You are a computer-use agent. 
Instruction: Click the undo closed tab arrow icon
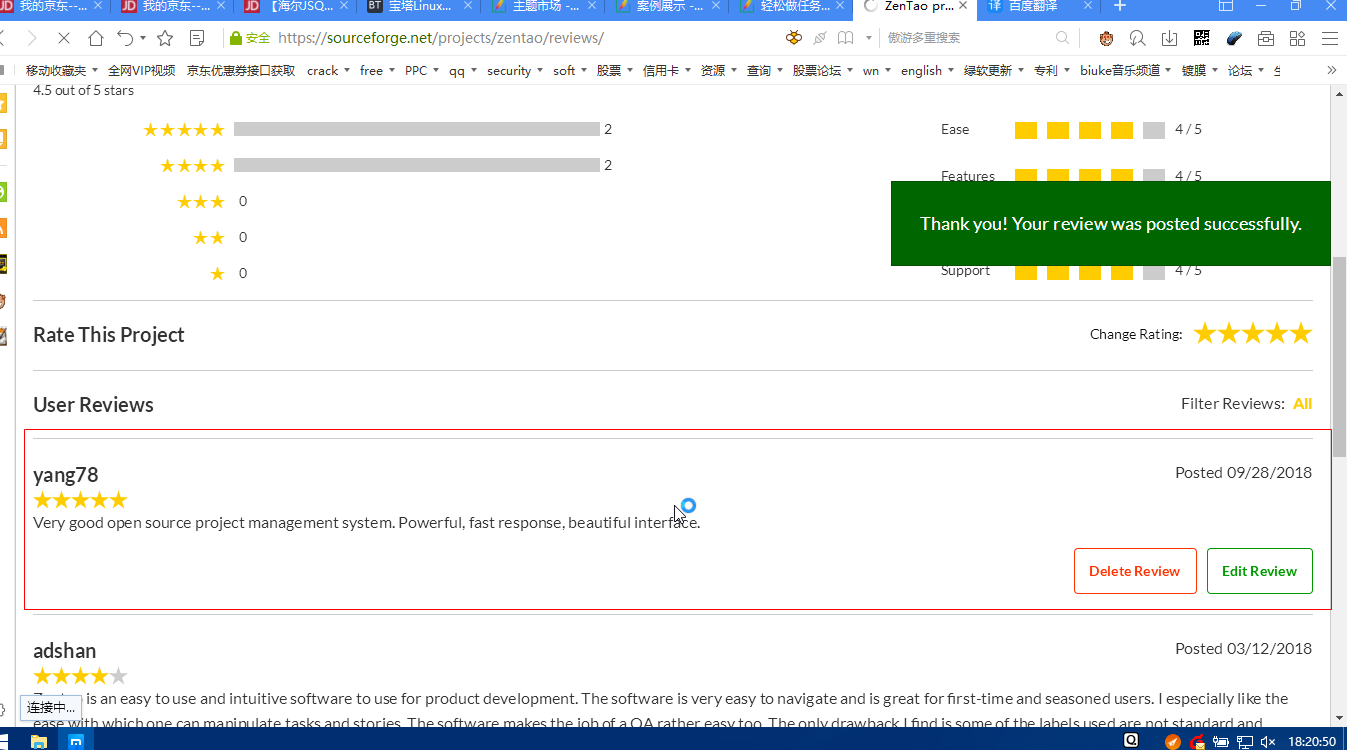click(x=126, y=38)
